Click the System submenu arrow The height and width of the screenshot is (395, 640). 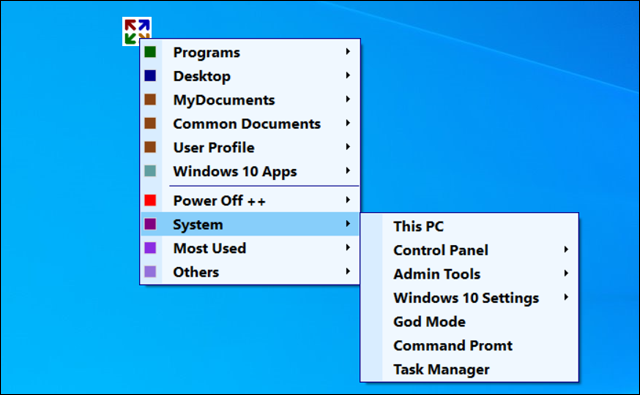click(348, 224)
